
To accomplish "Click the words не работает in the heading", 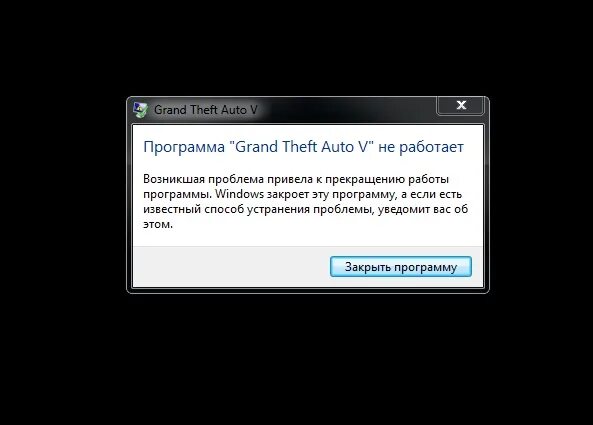I will [x=421, y=147].
